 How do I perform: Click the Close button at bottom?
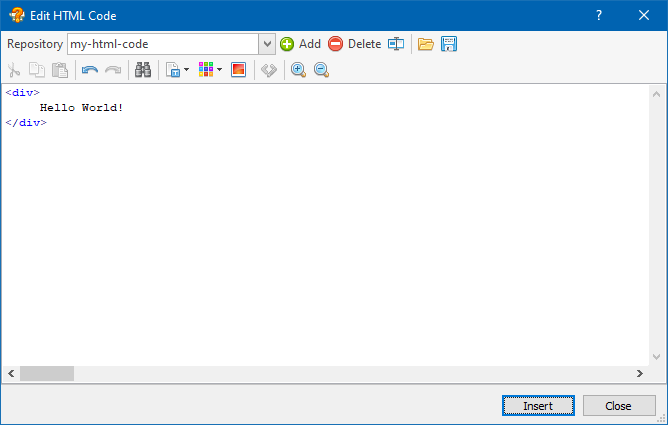[619, 406]
